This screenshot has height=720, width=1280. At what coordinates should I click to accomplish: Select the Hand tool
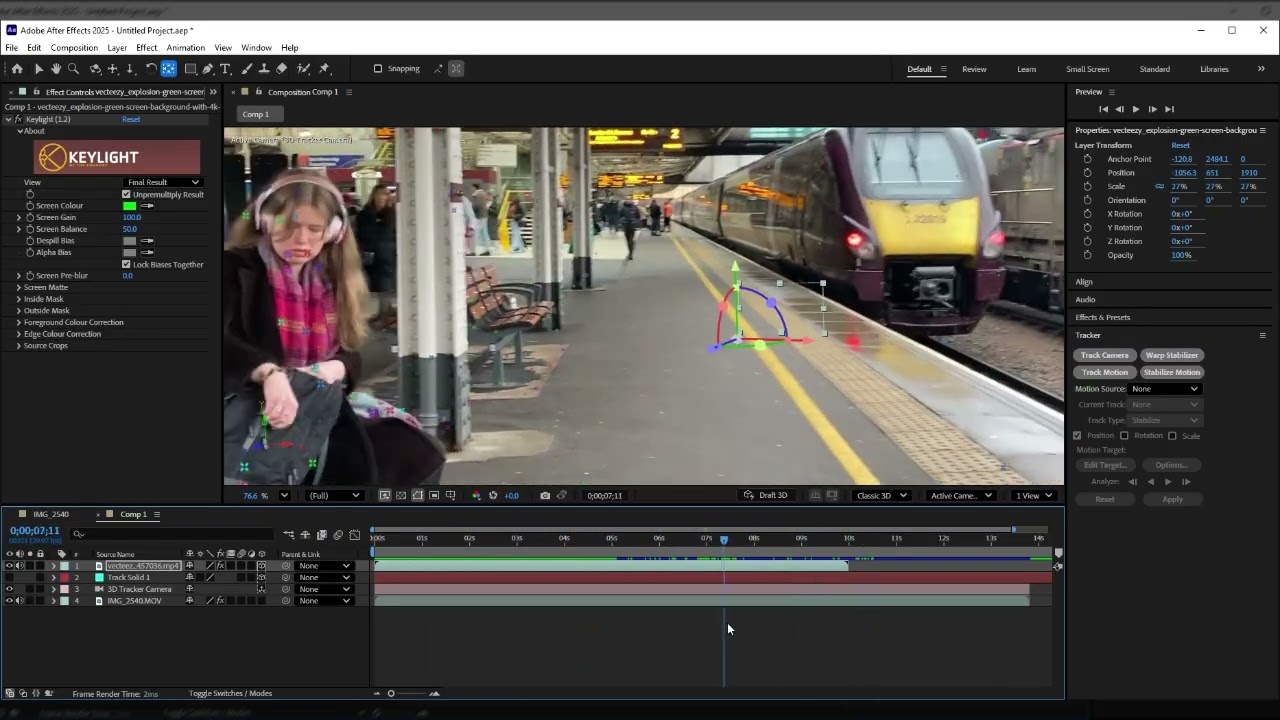point(55,69)
